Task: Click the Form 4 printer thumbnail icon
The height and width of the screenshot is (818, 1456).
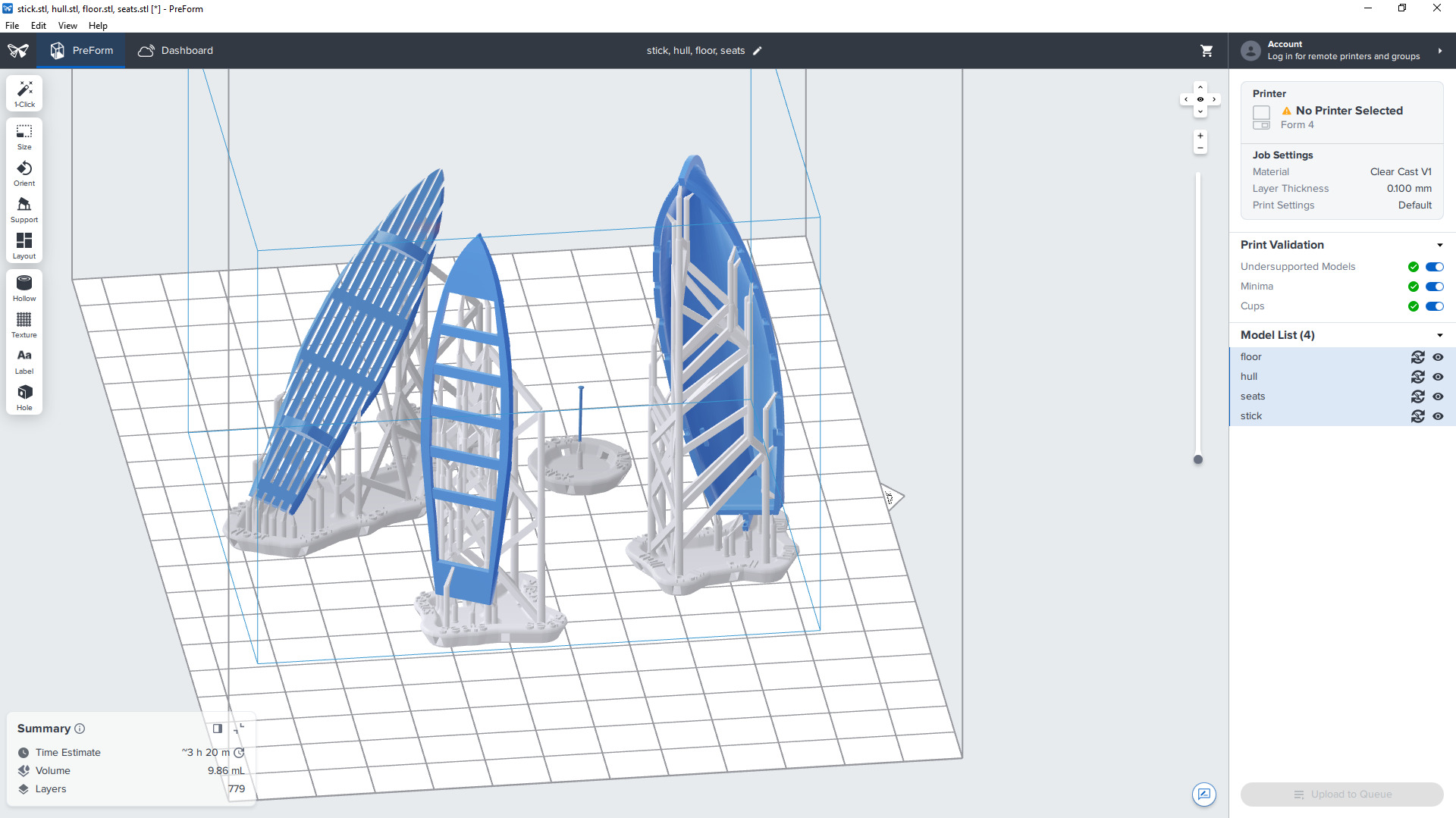Action: click(1262, 117)
